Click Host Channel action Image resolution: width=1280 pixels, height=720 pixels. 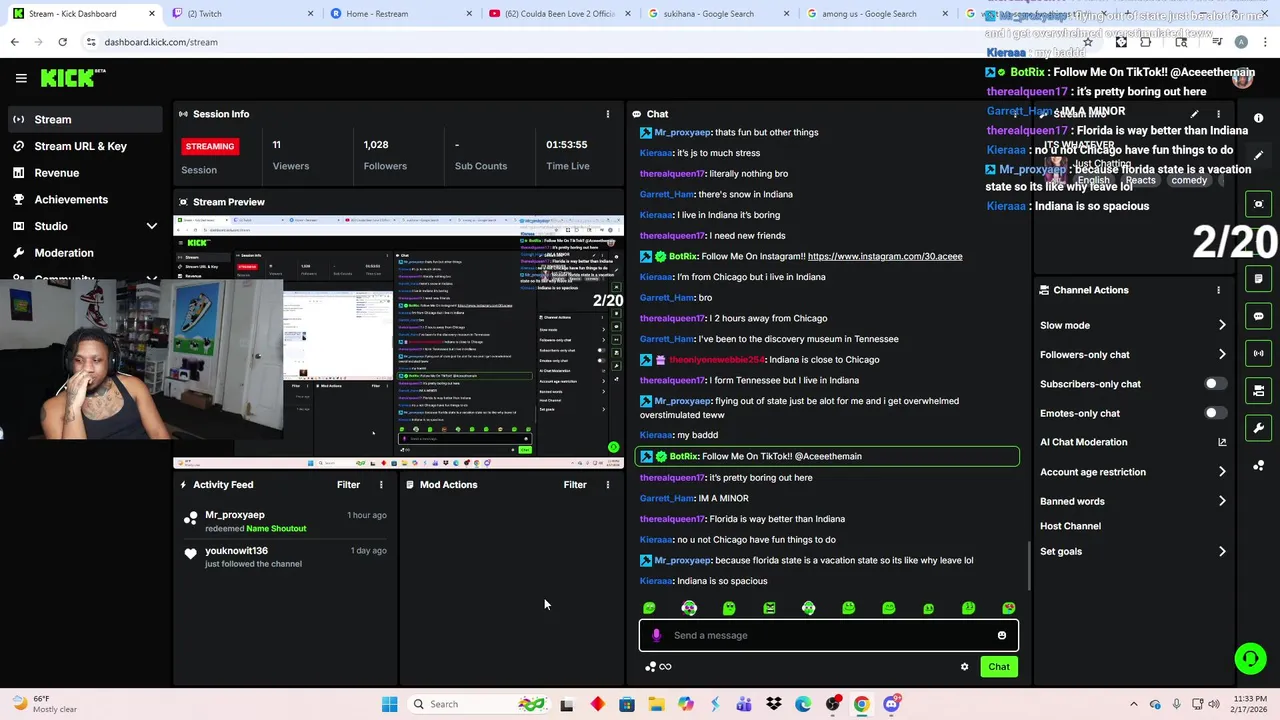click(1070, 526)
